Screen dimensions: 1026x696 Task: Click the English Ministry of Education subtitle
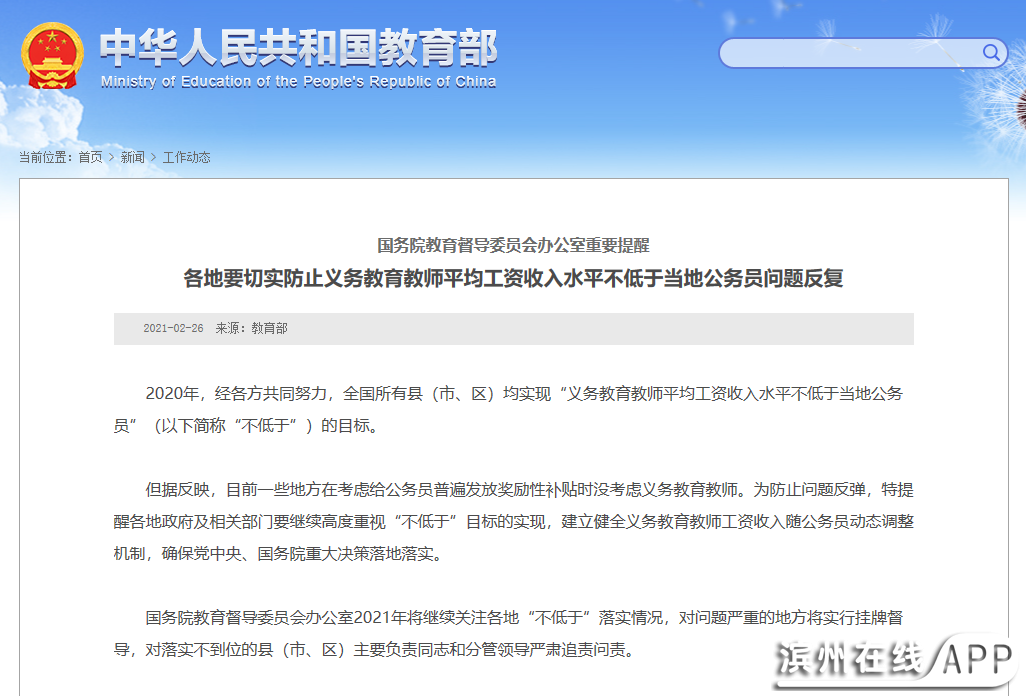coord(298,82)
